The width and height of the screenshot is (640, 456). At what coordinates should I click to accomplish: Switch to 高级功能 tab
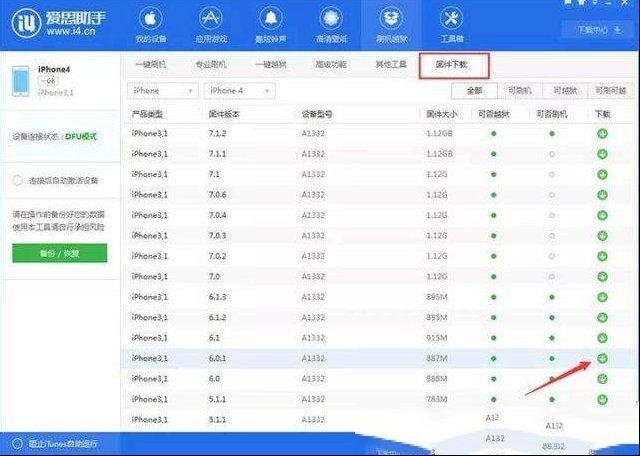(x=331, y=65)
